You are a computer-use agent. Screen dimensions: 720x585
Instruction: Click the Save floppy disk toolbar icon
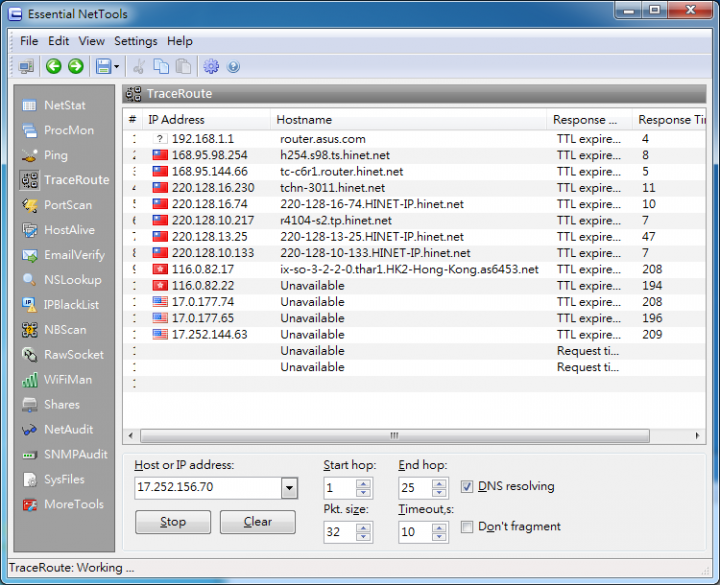pyautogui.click(x=103, y=67)
